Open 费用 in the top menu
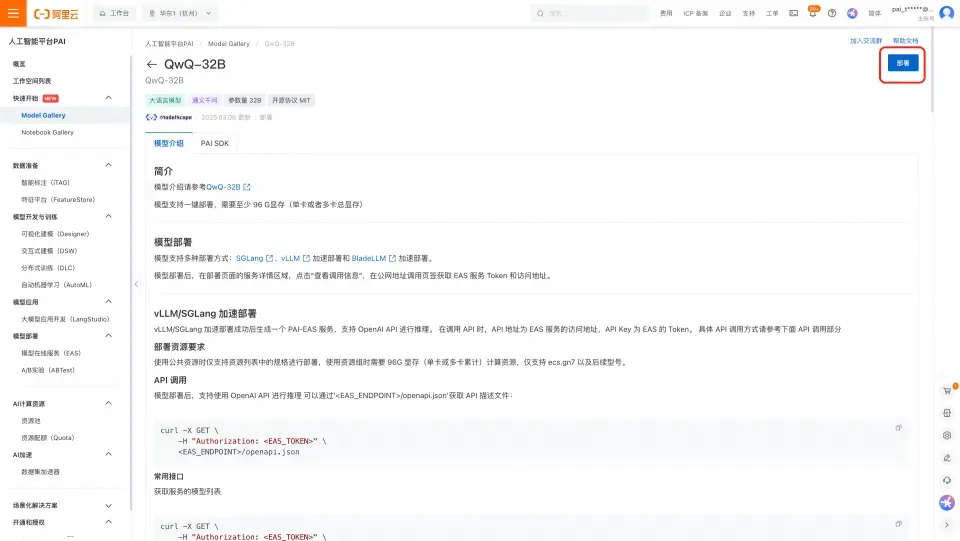Screen dimensions: 960x541 [666, 13]
